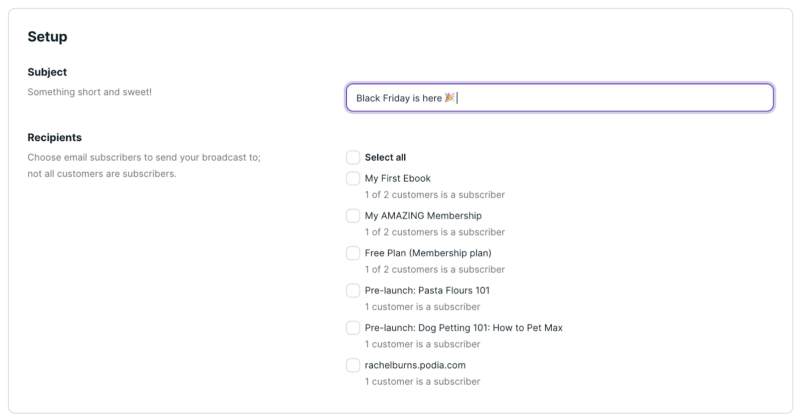The height and width of the screenshot is (418, 800).
Task: Click the "Setup" section heading
Action: [47, 37]
